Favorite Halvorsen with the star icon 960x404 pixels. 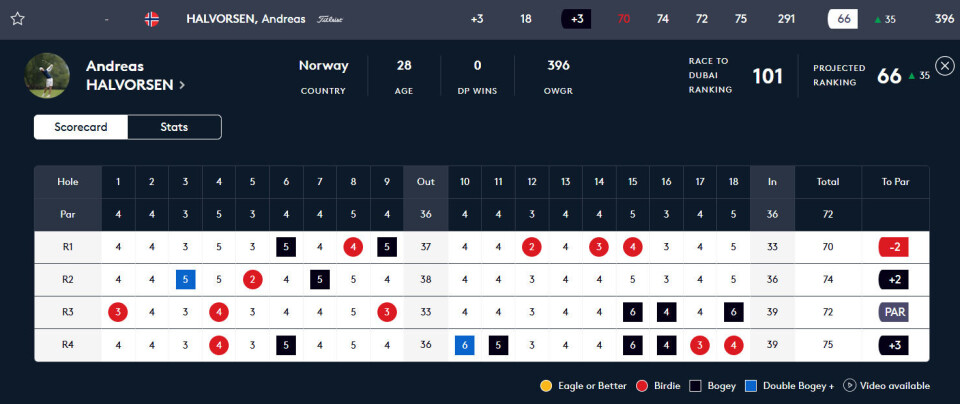point(17,19)
